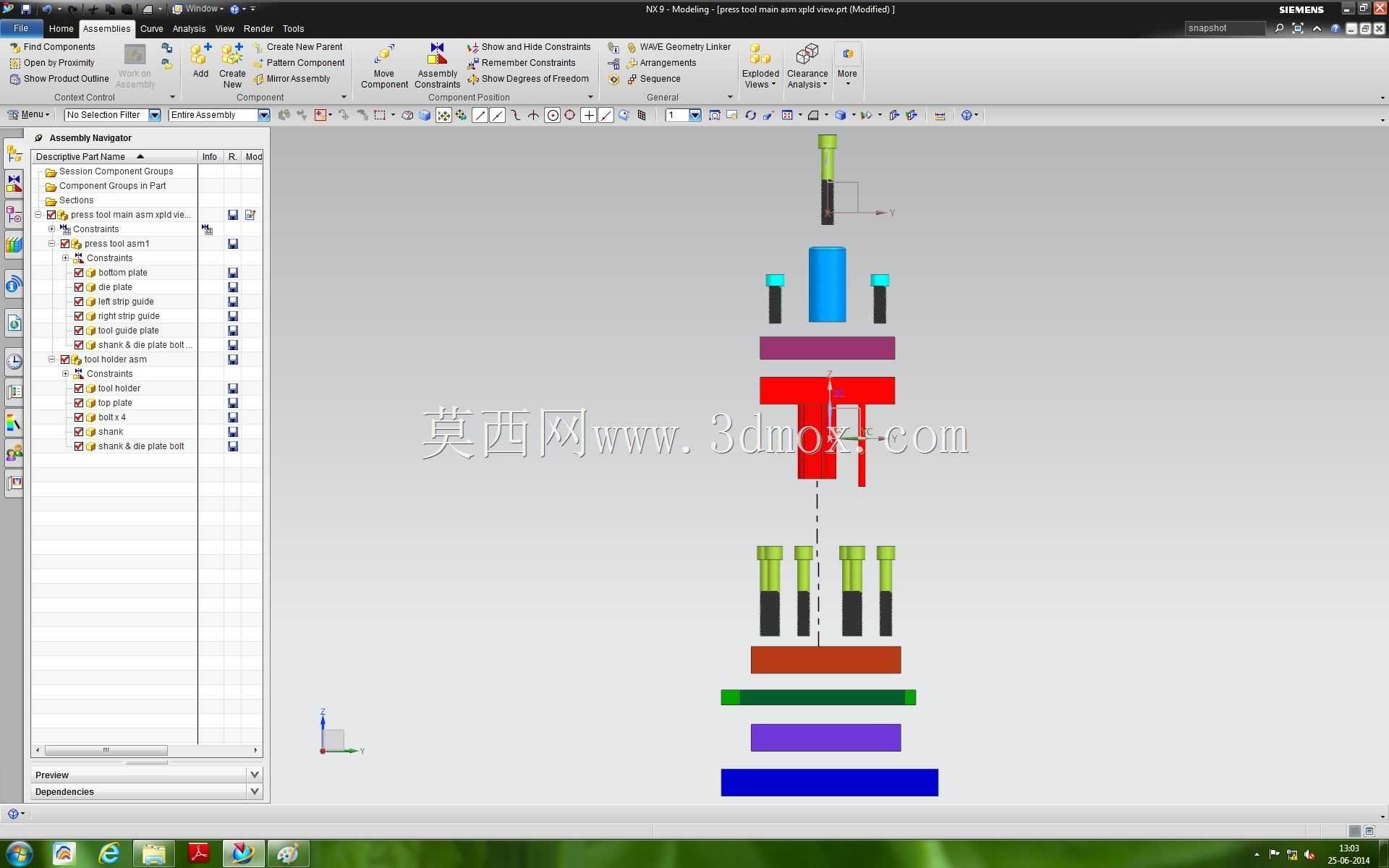The width and height of the screenshot is (1389, 868).
Task: Open File Explorer from the taskbar
Action: tap(153, 854)
